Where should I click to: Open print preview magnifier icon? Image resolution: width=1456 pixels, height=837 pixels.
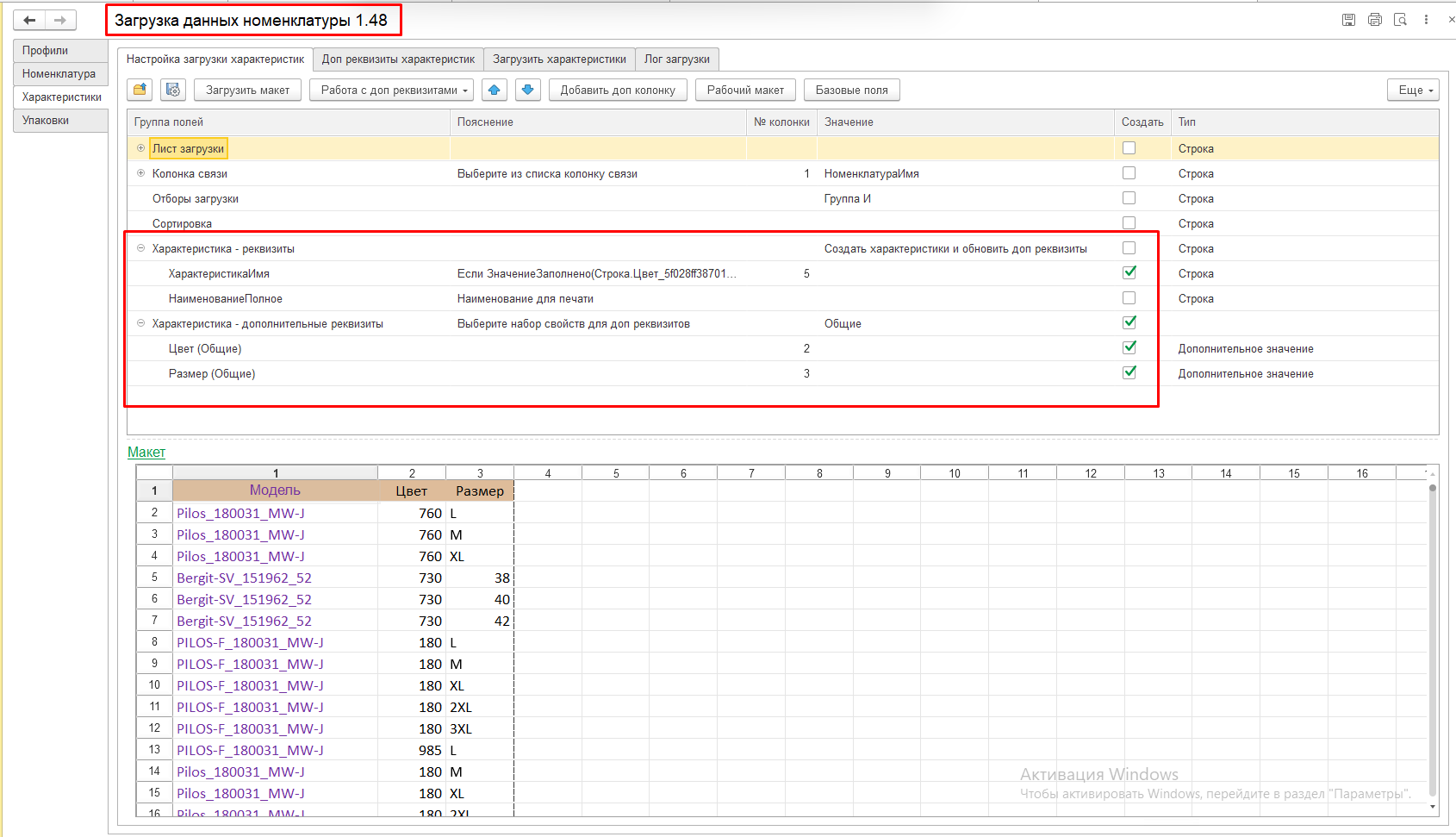(1401, 20)
